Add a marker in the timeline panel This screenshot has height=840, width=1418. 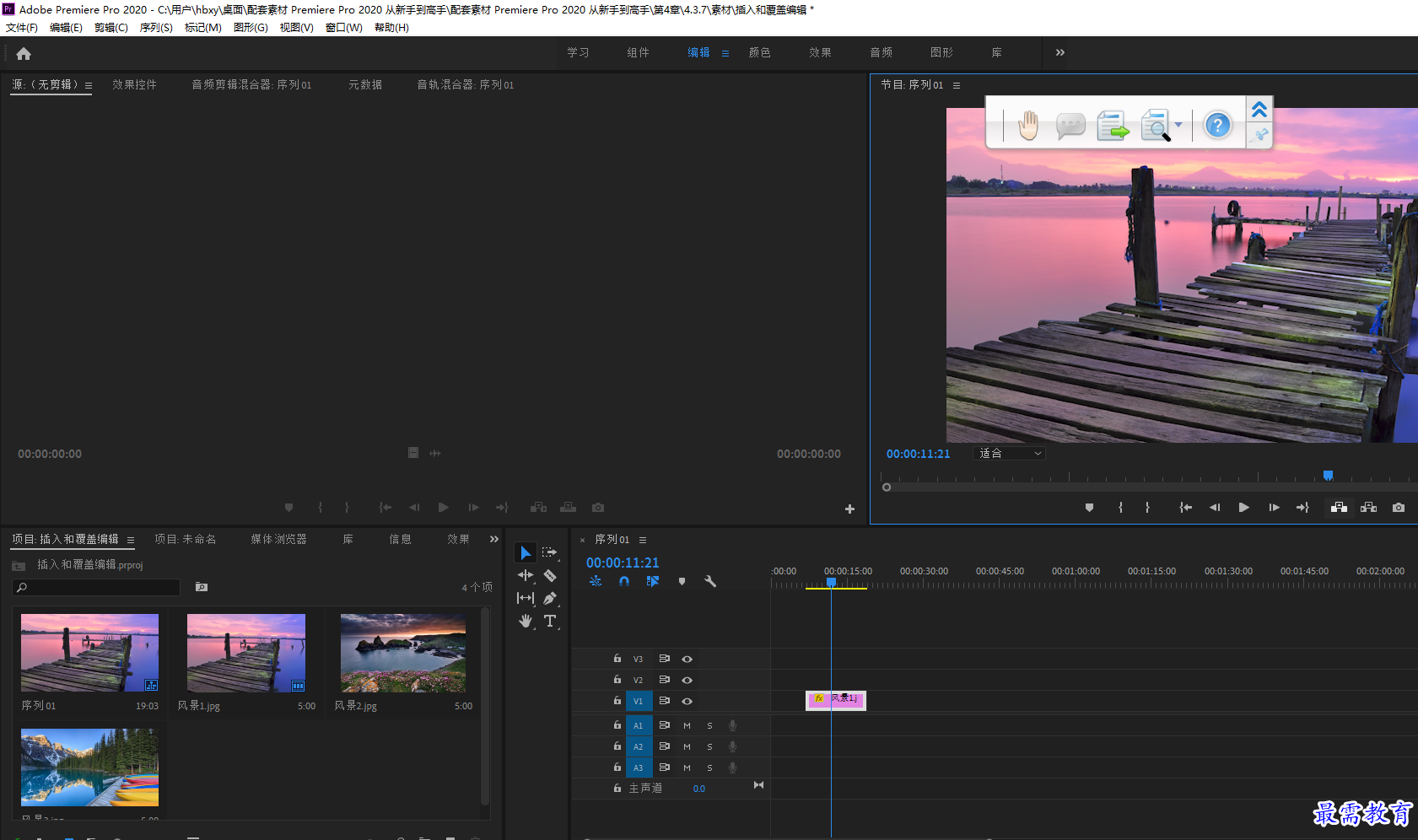click(x=682, y=581)
